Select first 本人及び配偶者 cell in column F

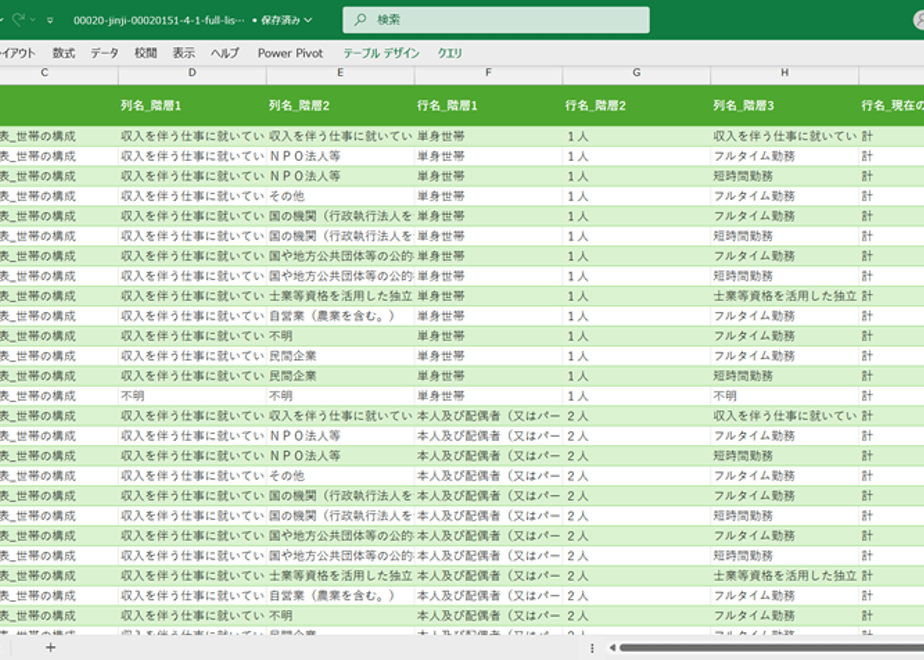pos(488,416)
